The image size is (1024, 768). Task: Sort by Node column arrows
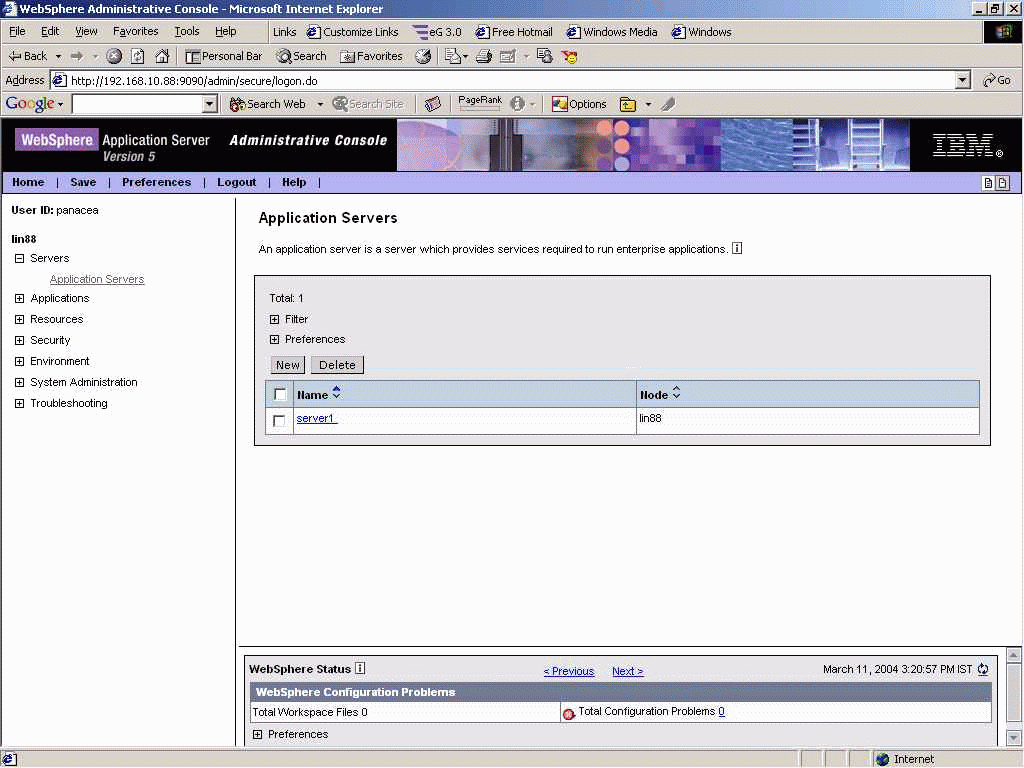point(676,392)
